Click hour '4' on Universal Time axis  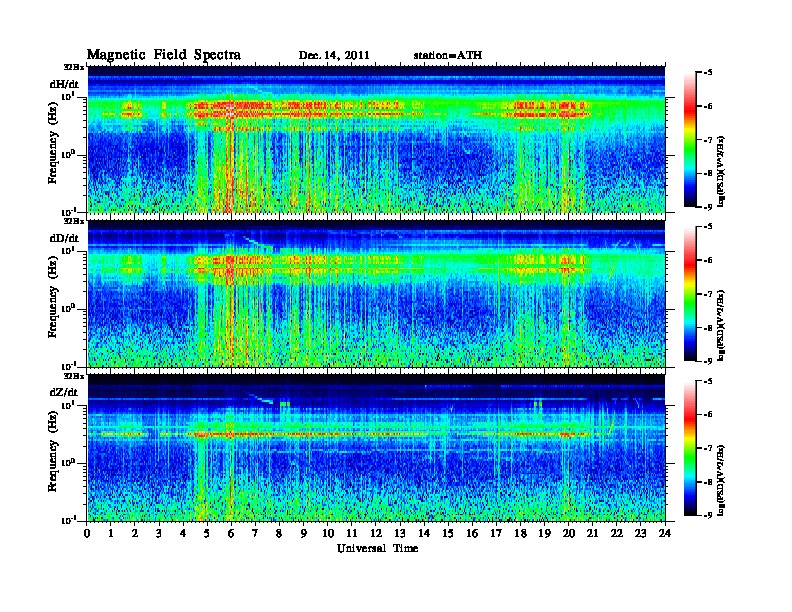click(x=183, y=533)
